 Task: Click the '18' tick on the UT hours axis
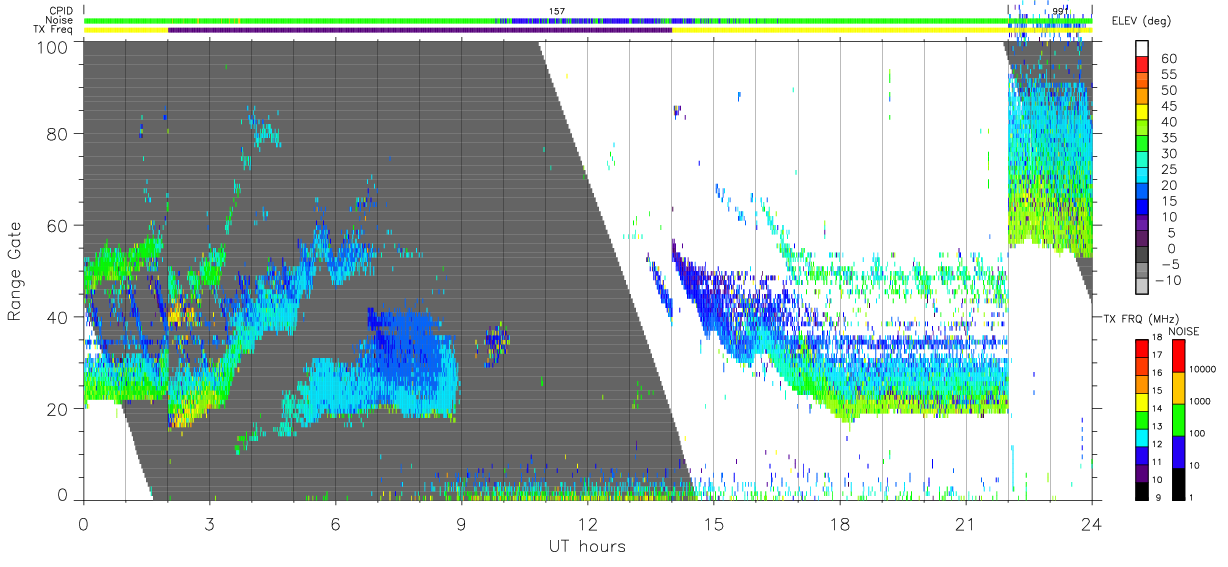point(839,523)
